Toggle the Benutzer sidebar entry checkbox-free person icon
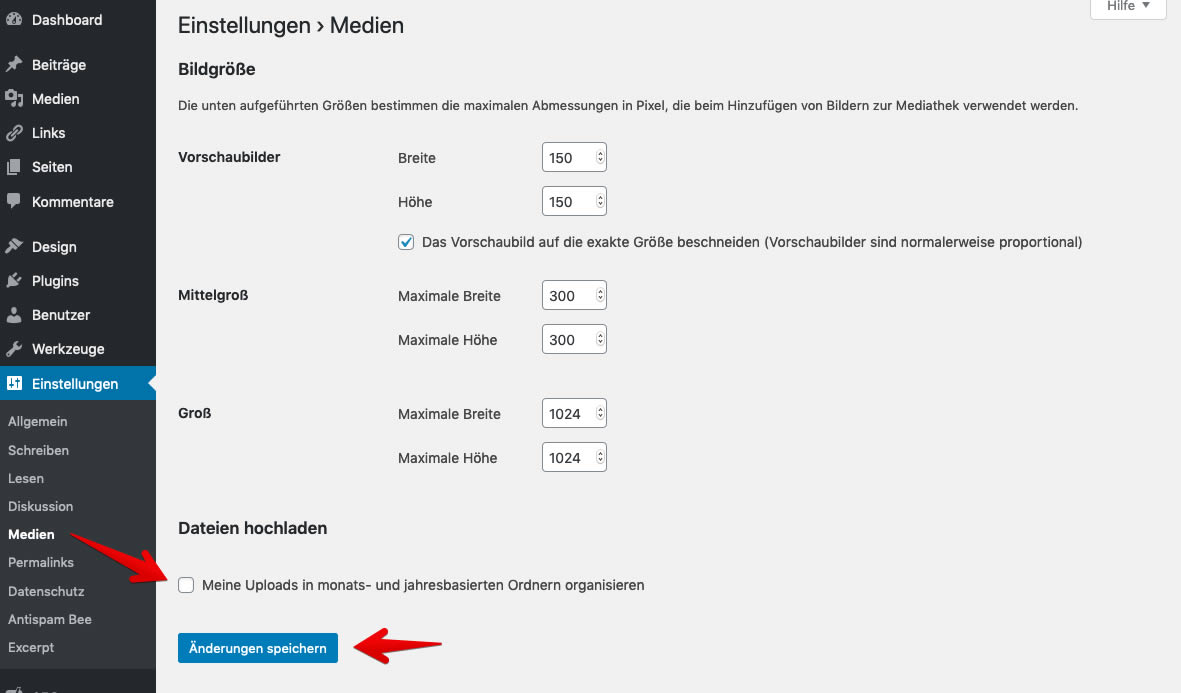This screenshot has width=1181, height=693. (x=15, y=314)
